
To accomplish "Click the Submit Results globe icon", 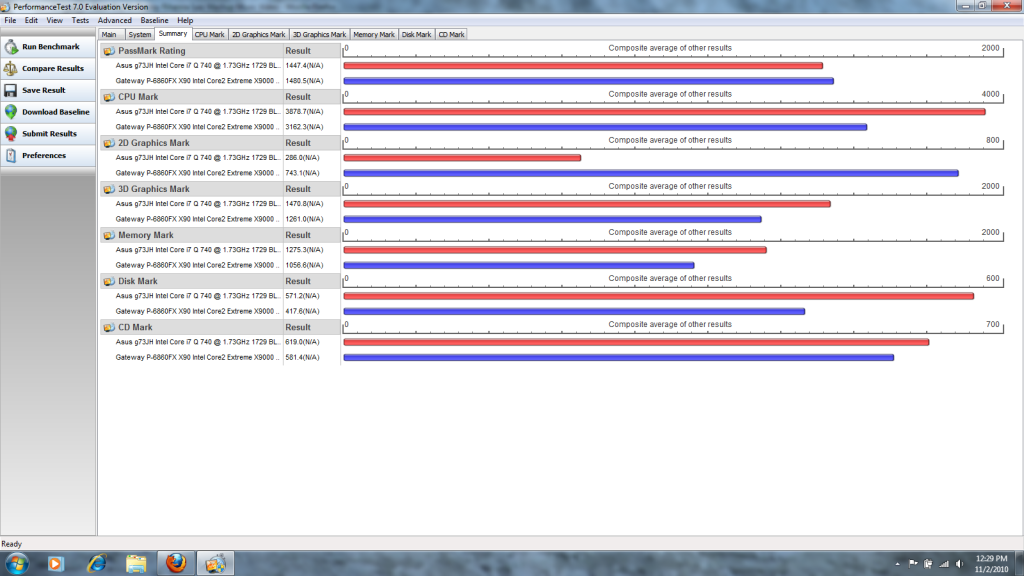I will tap(11, 133).
